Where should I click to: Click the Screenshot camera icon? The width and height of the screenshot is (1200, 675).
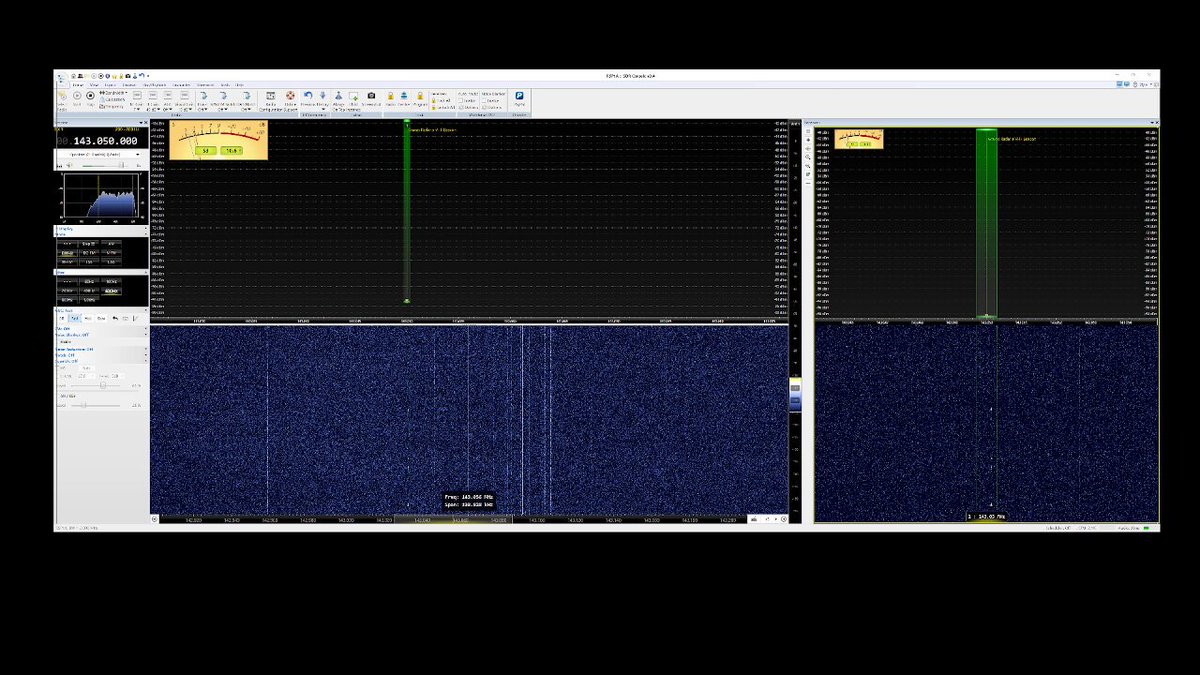click(x=371, y=96)
